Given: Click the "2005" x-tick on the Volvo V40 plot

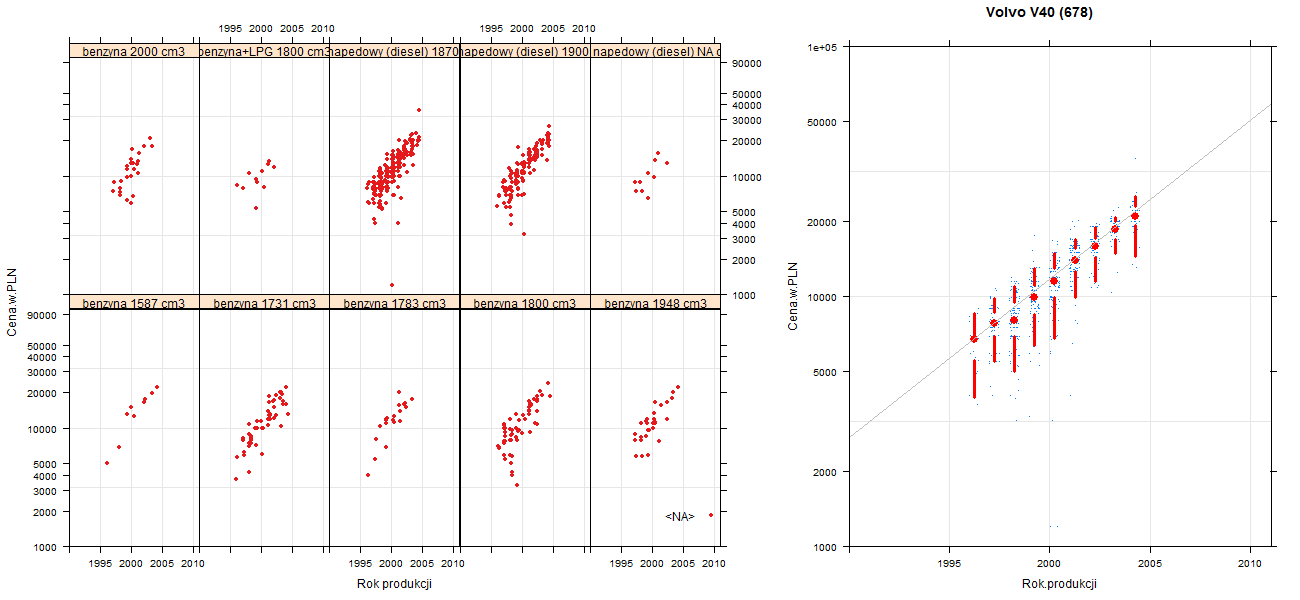Looking at the screenshot, I should [1150, 564].
